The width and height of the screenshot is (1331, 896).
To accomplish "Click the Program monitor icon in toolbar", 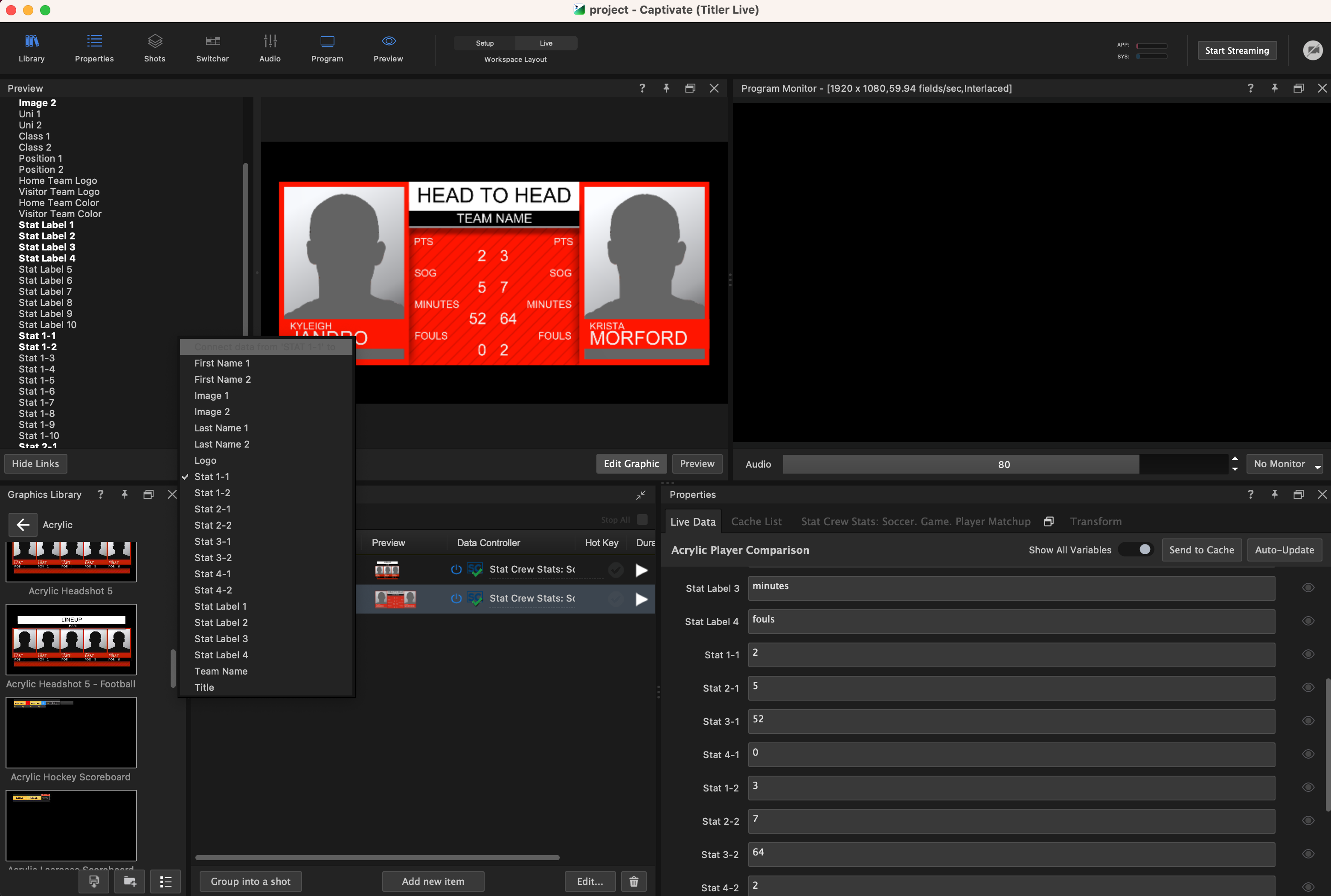I will point(327,48).
